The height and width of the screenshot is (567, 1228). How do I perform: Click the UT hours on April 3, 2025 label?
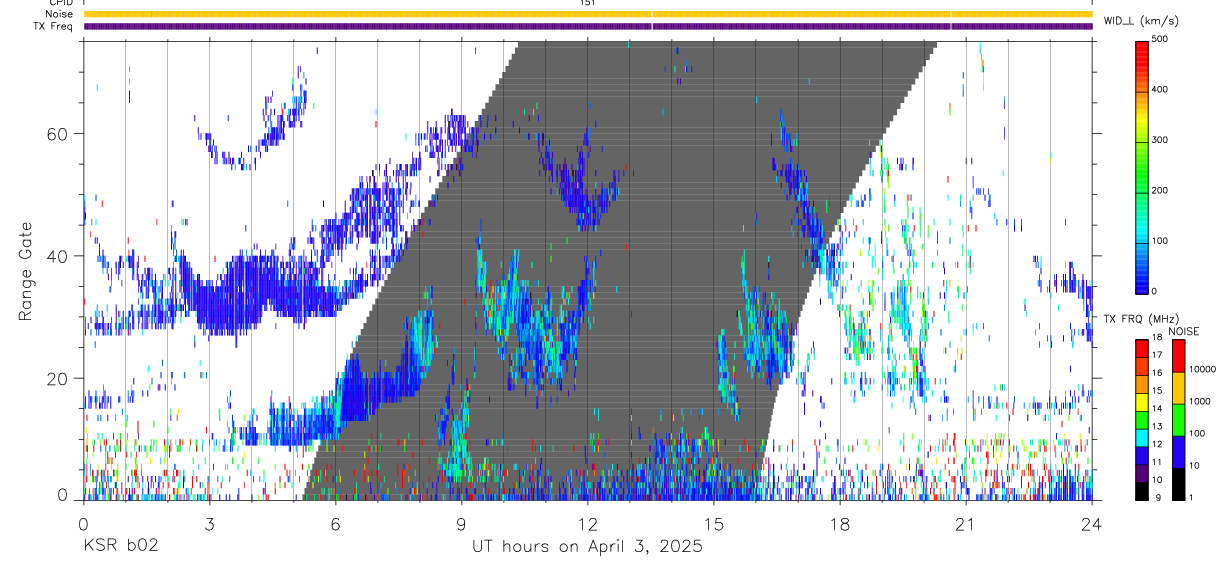pyautogui.click(x=587, y=547)
